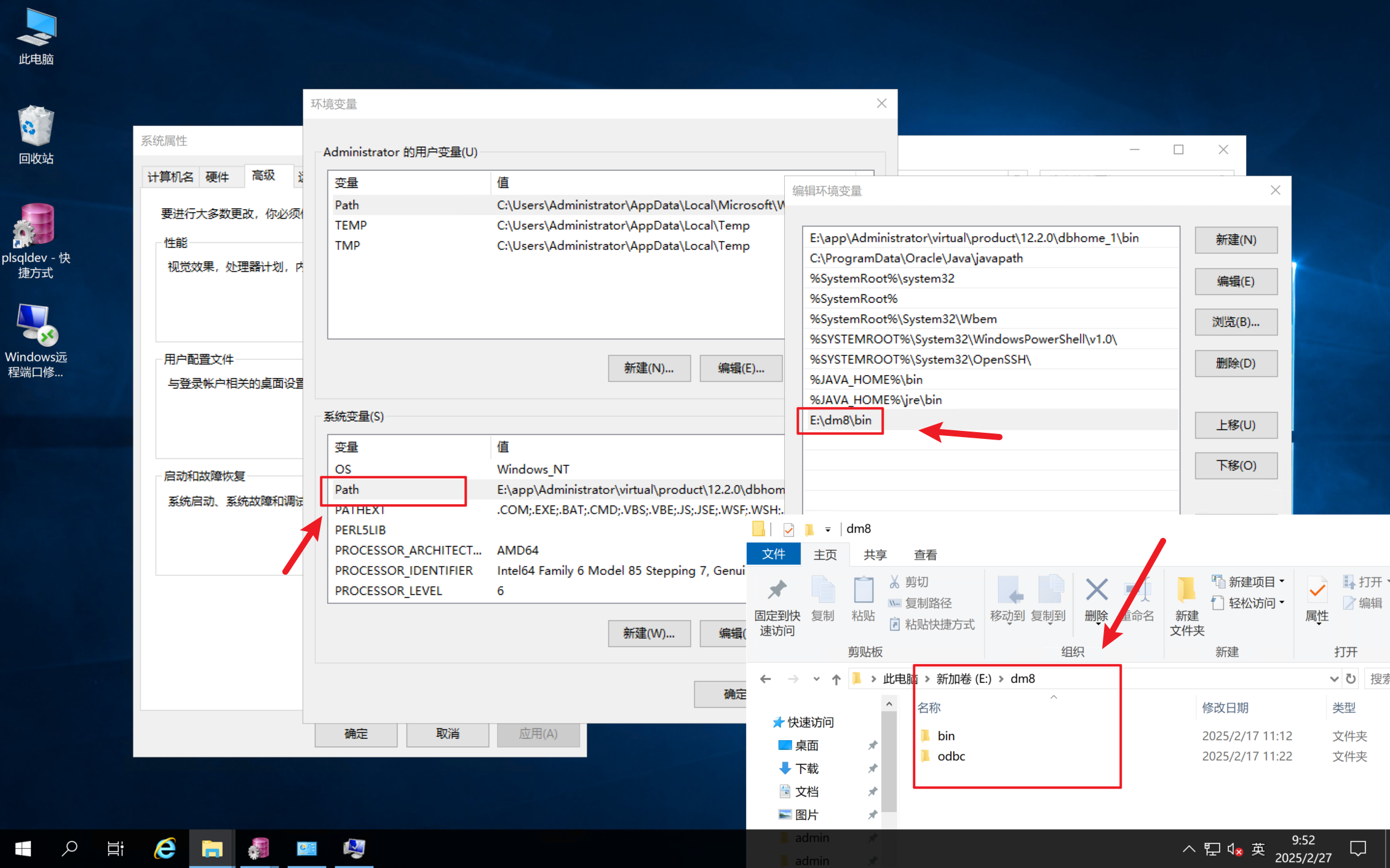The height and width of the screenshot is (868, 1390).
Task: Open the Windows Start button
Action: click(23, 849)
